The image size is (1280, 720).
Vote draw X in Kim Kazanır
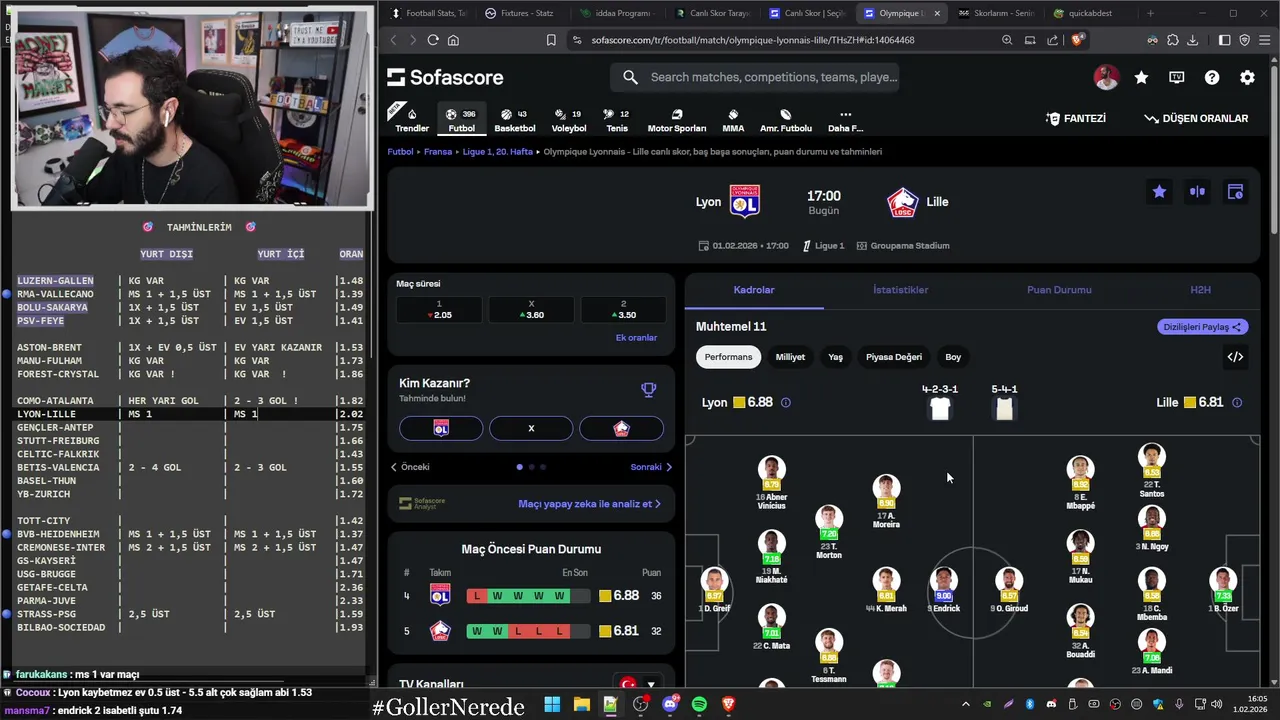point(531,428)
